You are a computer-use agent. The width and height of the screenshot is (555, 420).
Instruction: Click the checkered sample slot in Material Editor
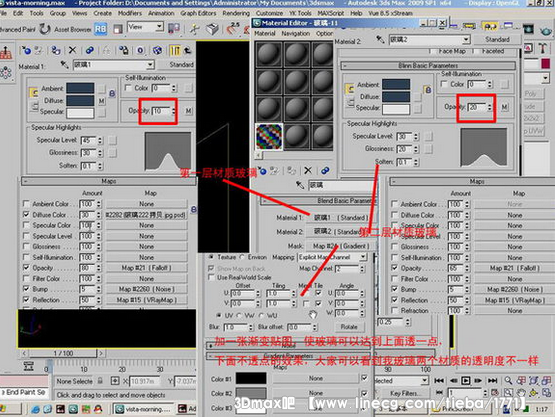tap(269, 136)
